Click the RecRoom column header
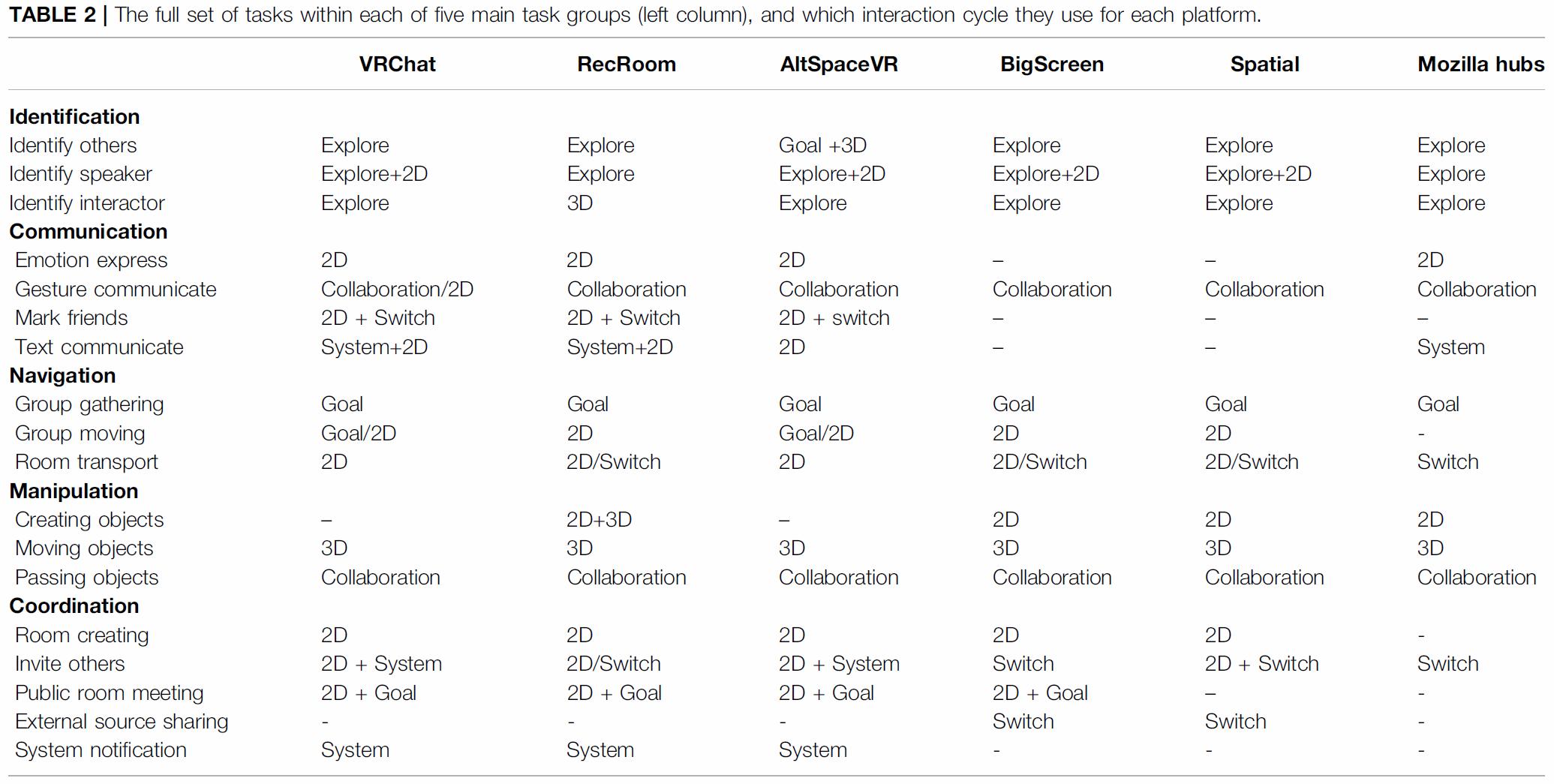The height and width of the screenshot is (784, 1554). click(x=626, y=65)
